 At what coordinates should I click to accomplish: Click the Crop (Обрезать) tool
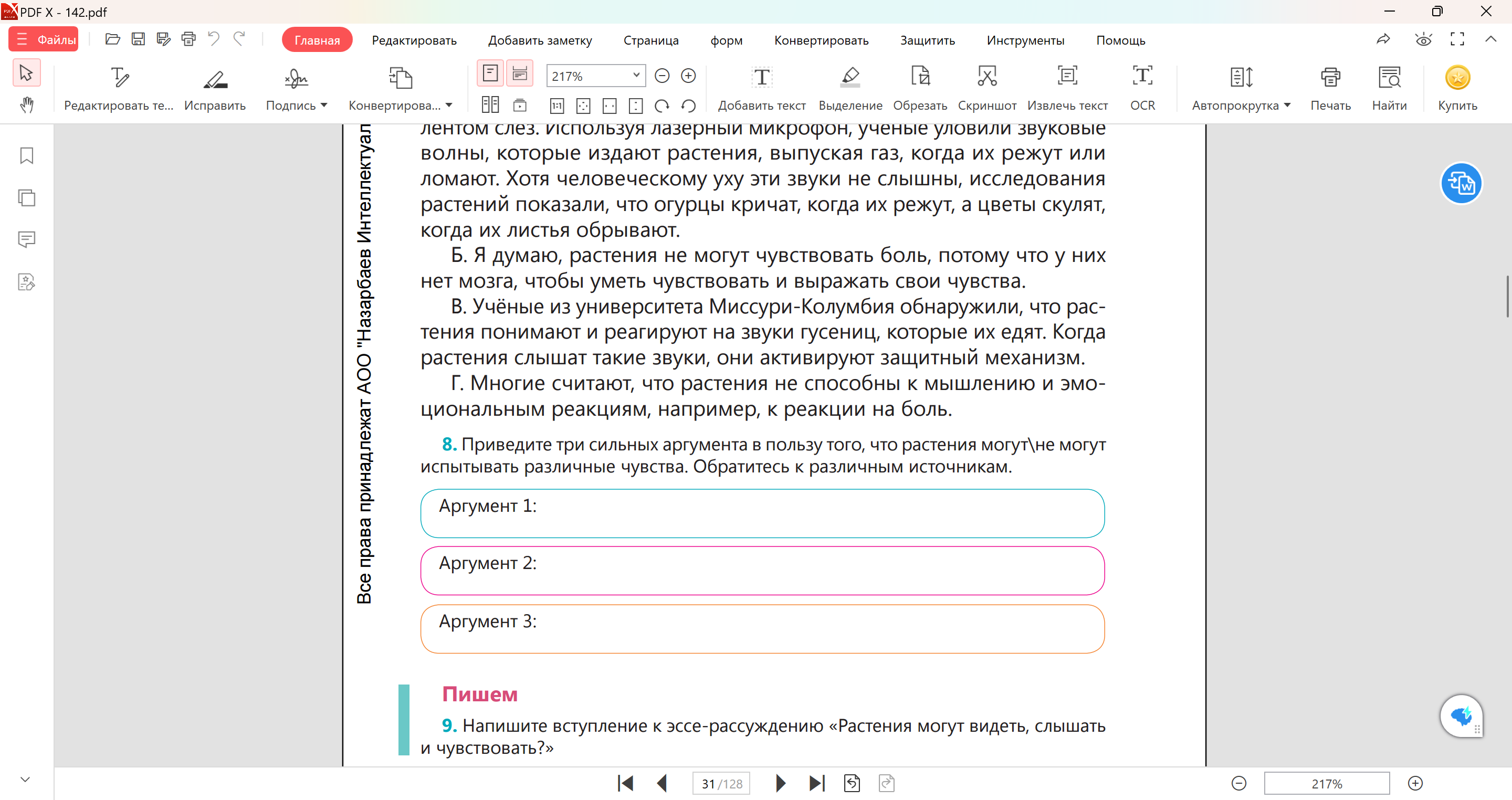coord(920,77)
